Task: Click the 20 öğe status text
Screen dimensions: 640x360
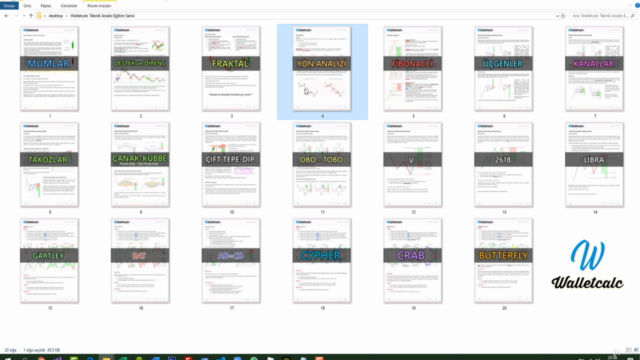Action: pyautogui.click(x=10, y=350)
